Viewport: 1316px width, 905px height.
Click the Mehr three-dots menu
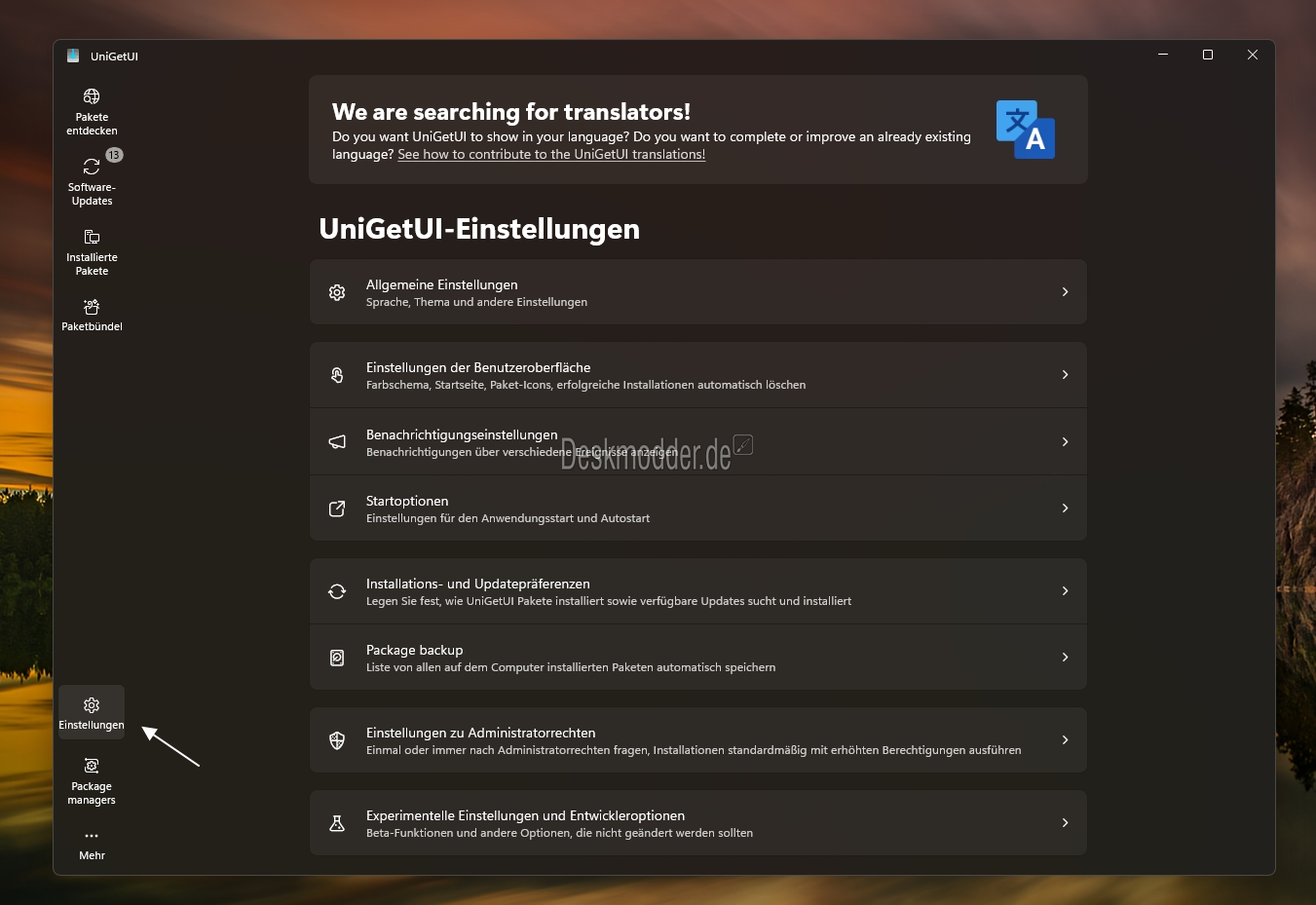tap(92, 844)
